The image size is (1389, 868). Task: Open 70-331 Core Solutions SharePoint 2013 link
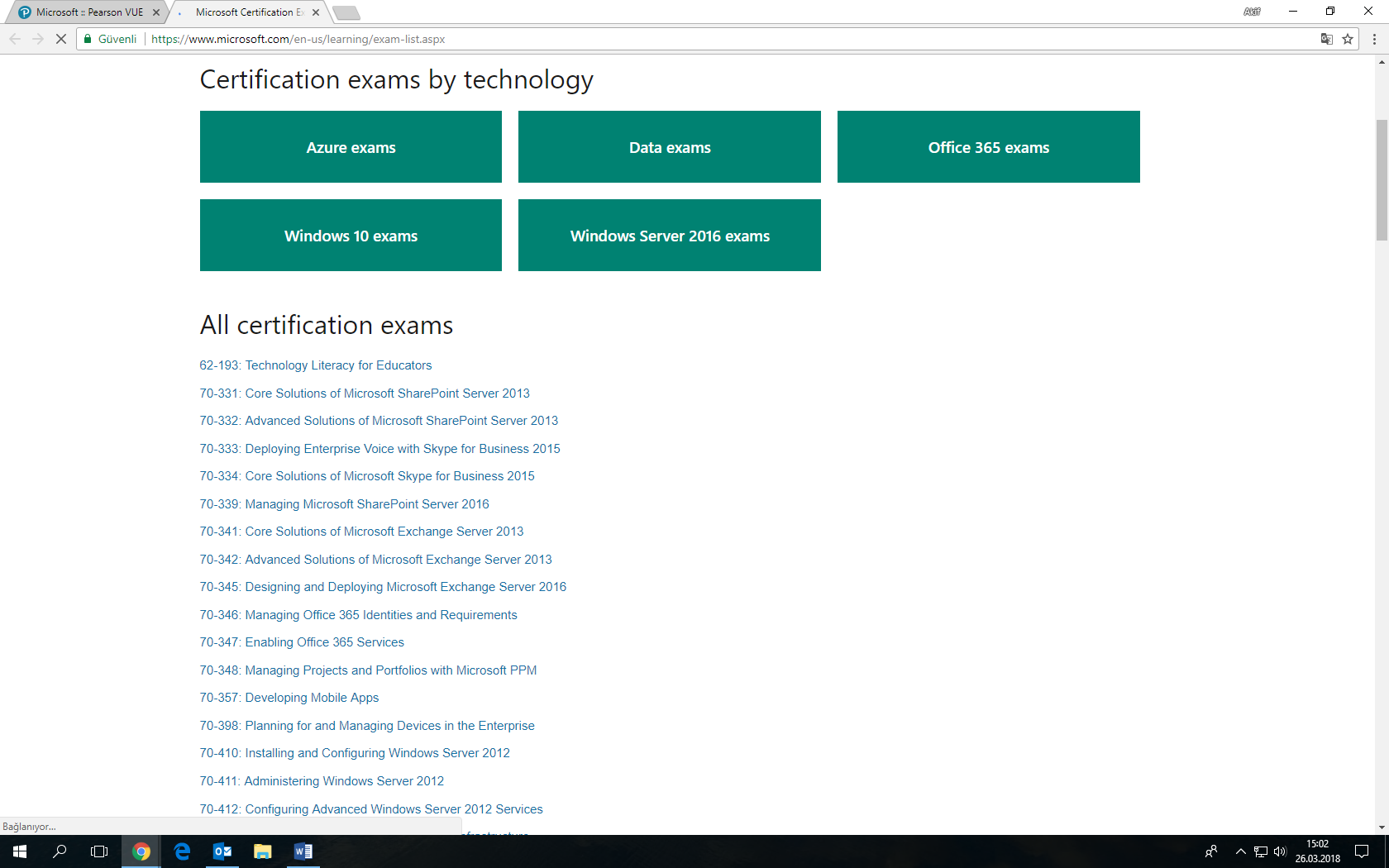point(365,393)
